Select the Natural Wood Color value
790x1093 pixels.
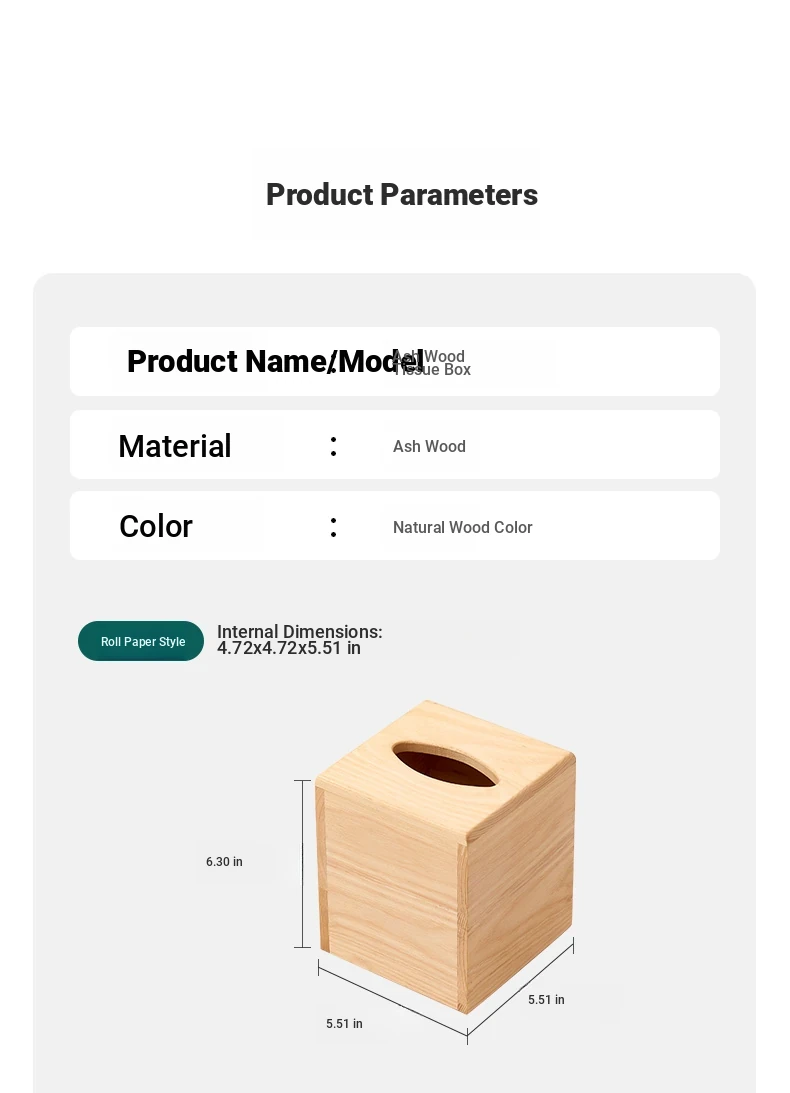coord(462,527)
